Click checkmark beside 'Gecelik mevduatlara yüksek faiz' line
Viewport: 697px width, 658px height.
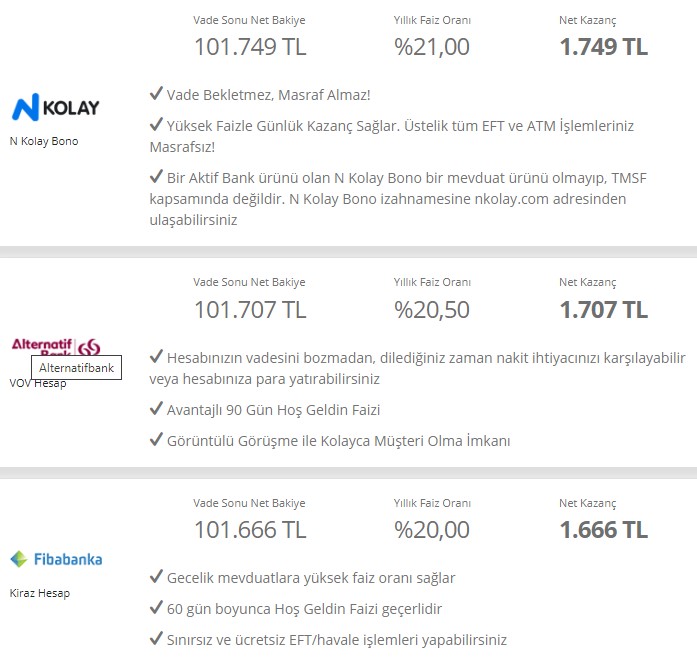point(155,577)
